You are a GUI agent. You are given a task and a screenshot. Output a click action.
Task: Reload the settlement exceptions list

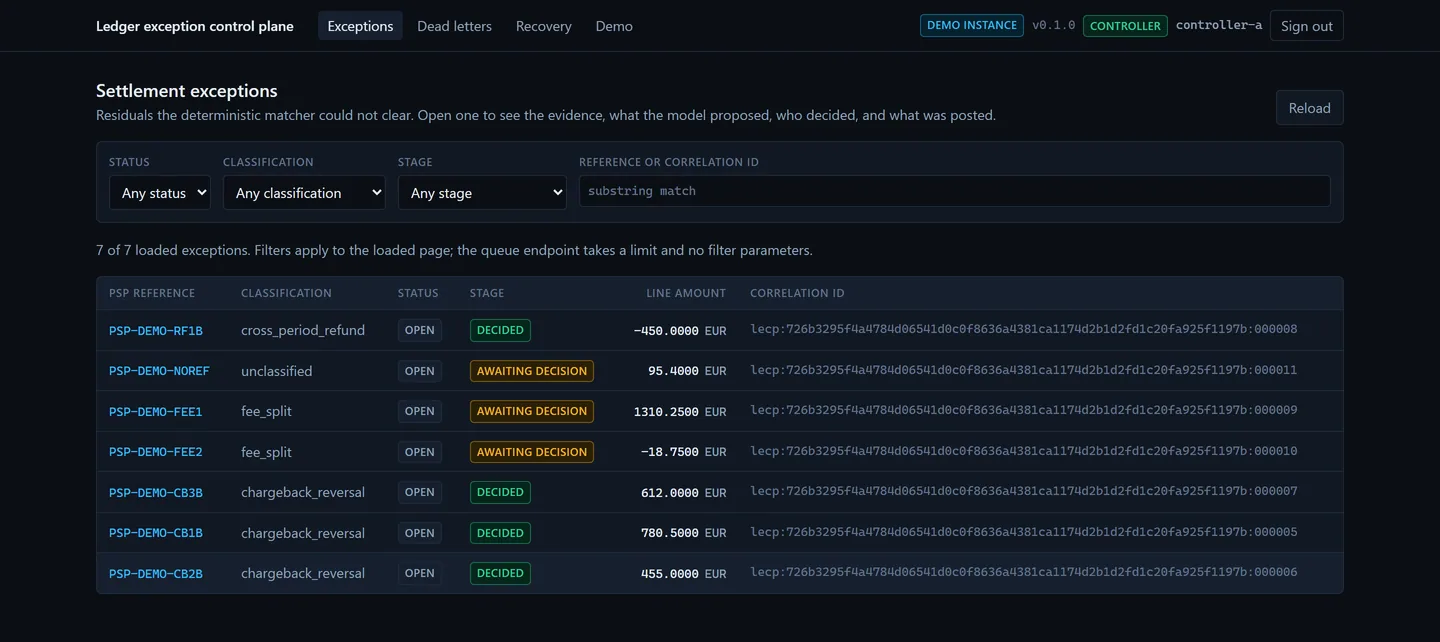pyautogui.click(x=1310, y=108)
